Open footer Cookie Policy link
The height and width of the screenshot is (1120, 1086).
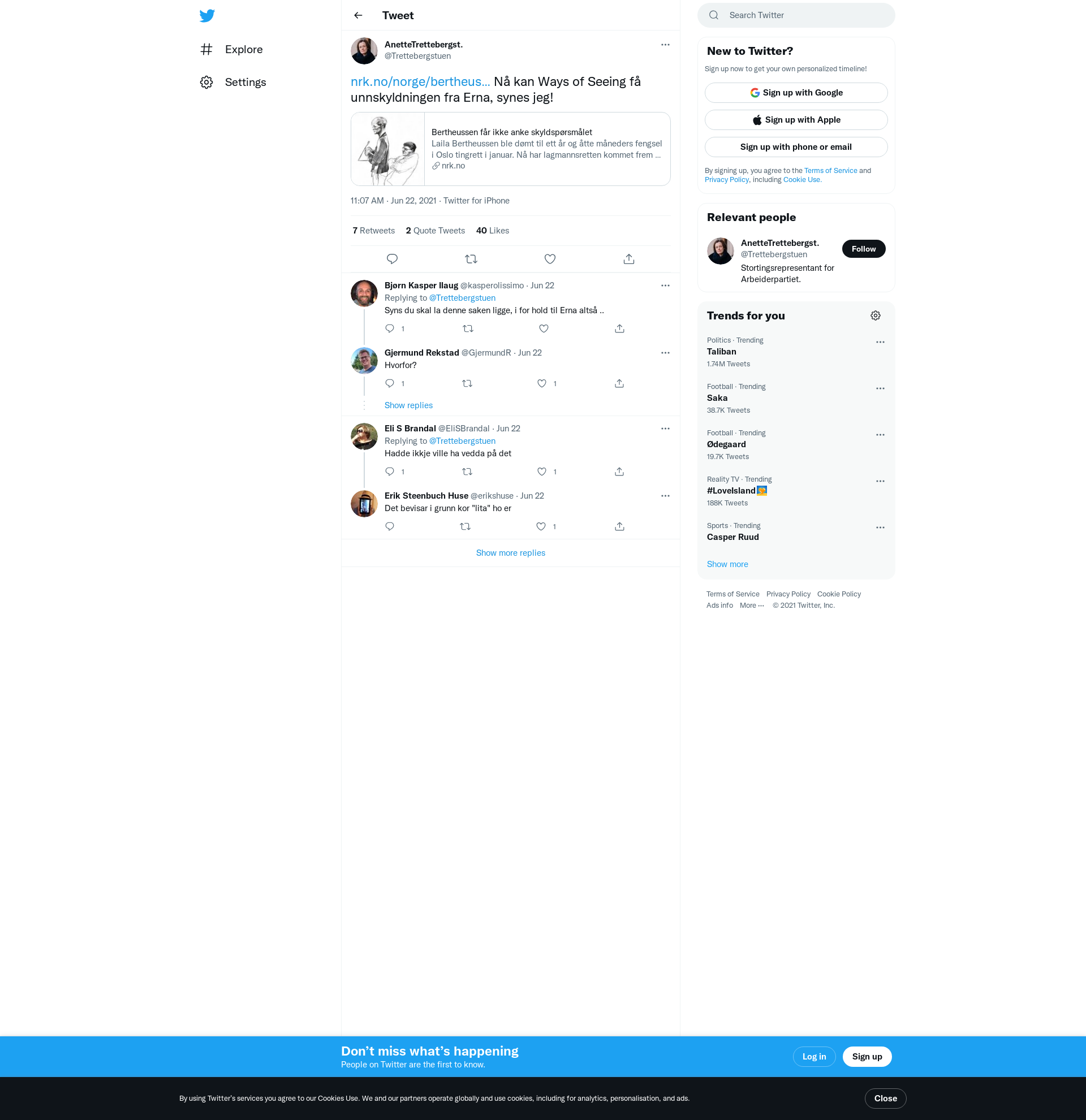tap(838, 594)
